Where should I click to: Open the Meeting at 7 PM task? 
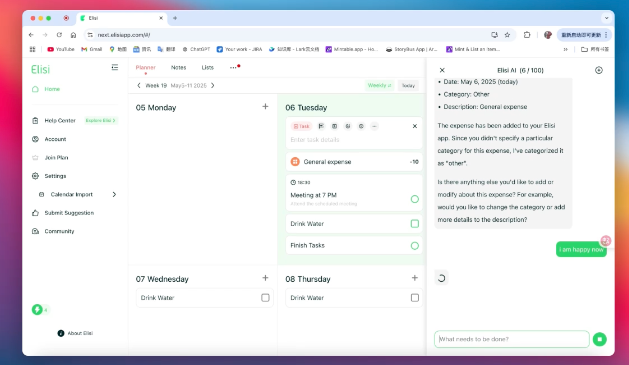coord(354,193)
